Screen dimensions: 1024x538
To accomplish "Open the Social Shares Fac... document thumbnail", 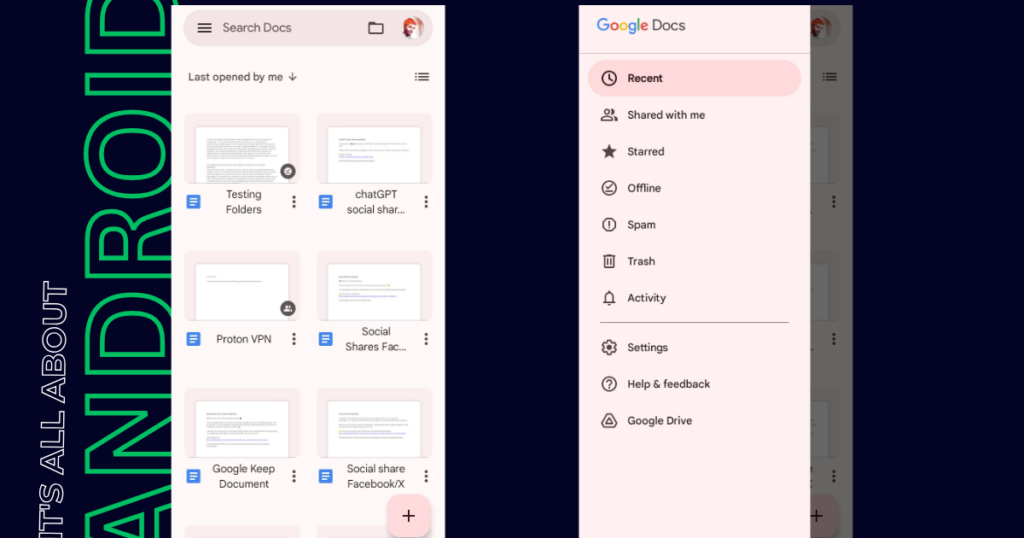I will [x=374, y=286].
